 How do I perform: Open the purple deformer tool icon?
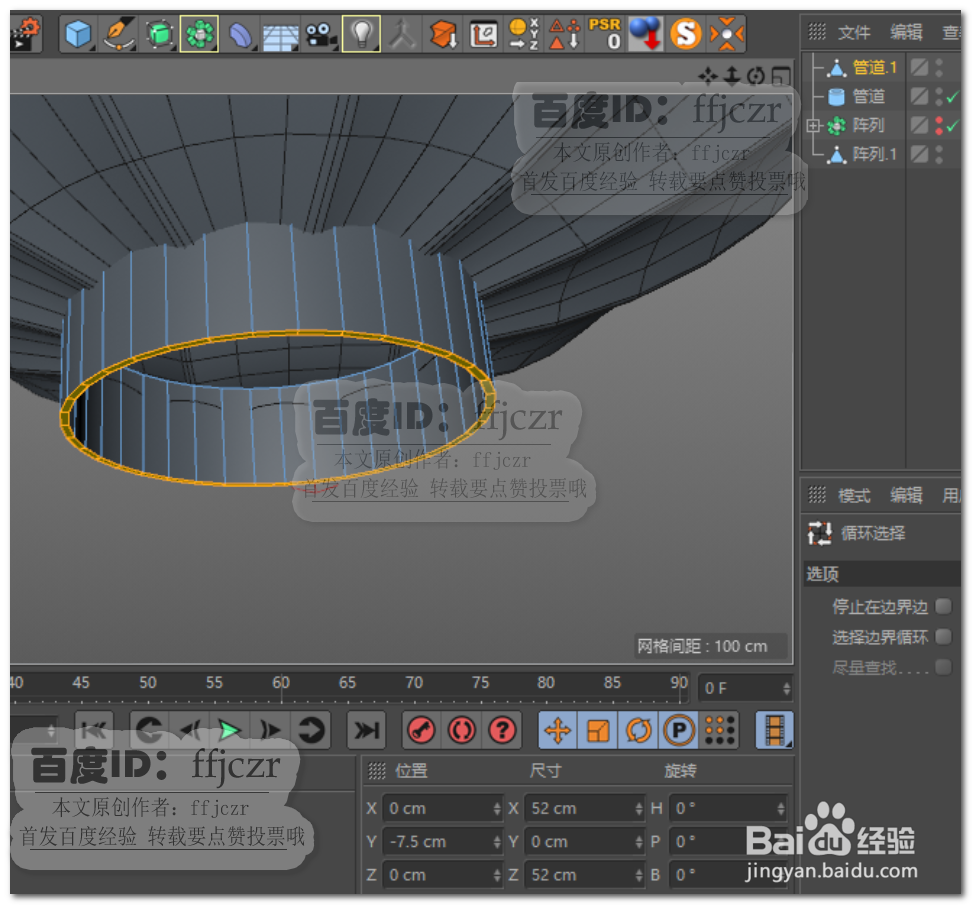pos(240,34)
